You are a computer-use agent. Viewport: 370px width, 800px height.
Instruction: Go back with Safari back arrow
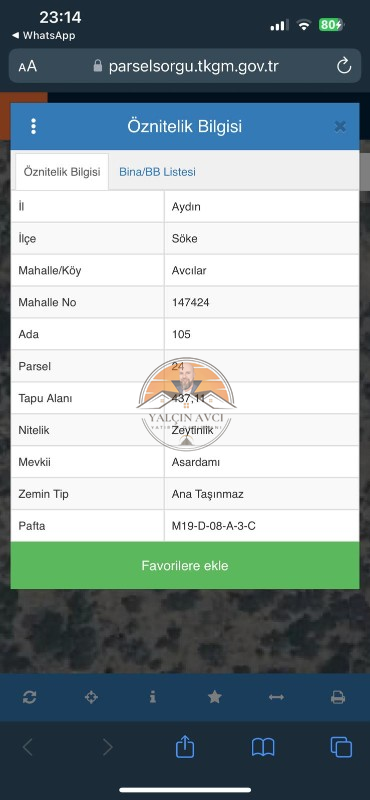coord(28,747)
